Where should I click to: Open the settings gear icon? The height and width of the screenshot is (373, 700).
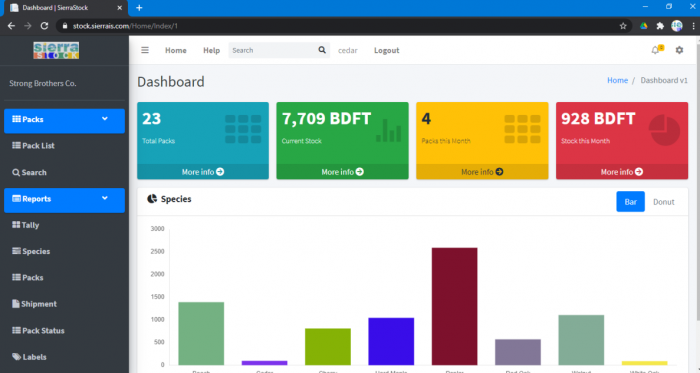679,50
